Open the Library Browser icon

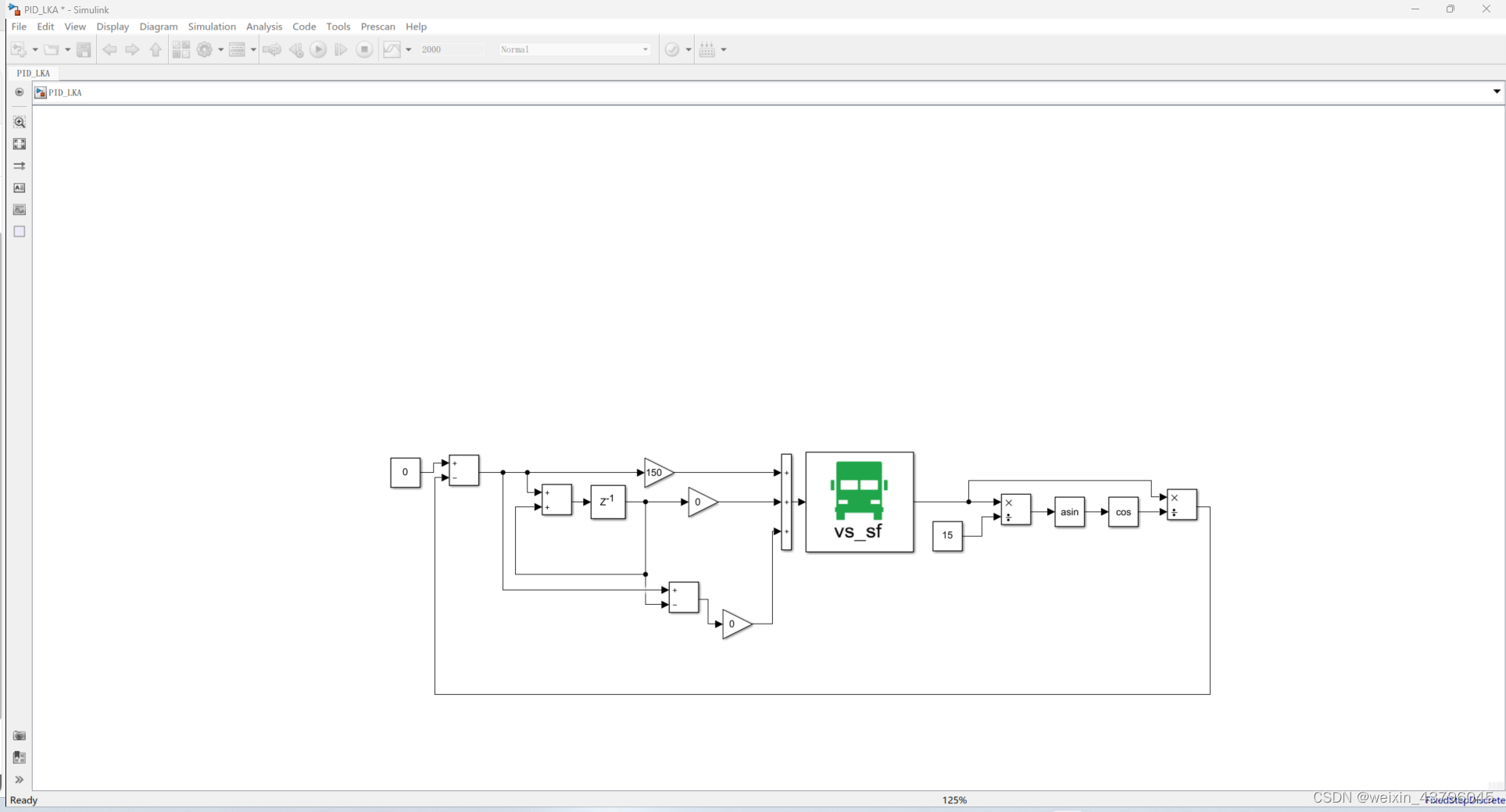point(181,49)
